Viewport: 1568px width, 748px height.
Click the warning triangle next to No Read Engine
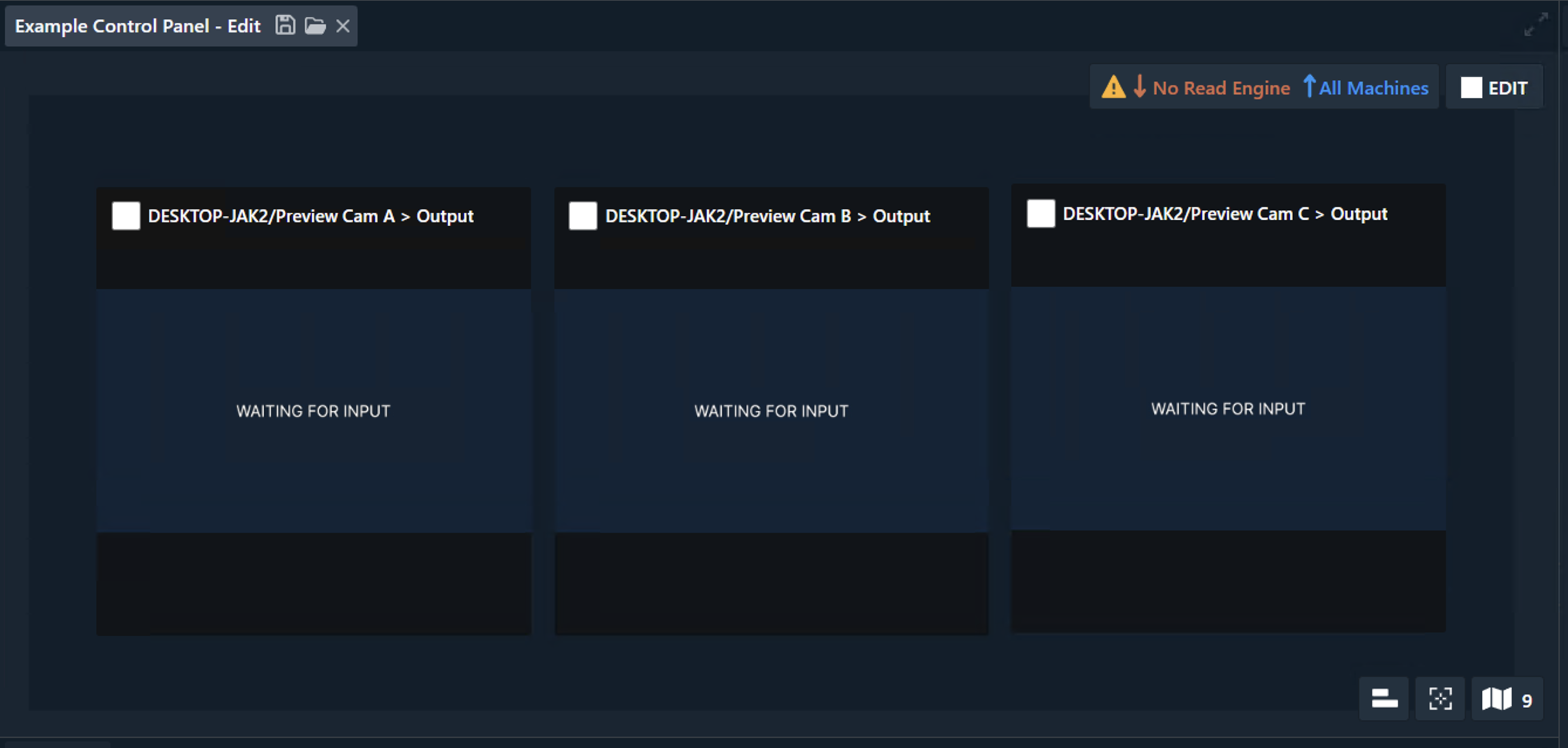pyautogui.click(x=1114, y=87)
